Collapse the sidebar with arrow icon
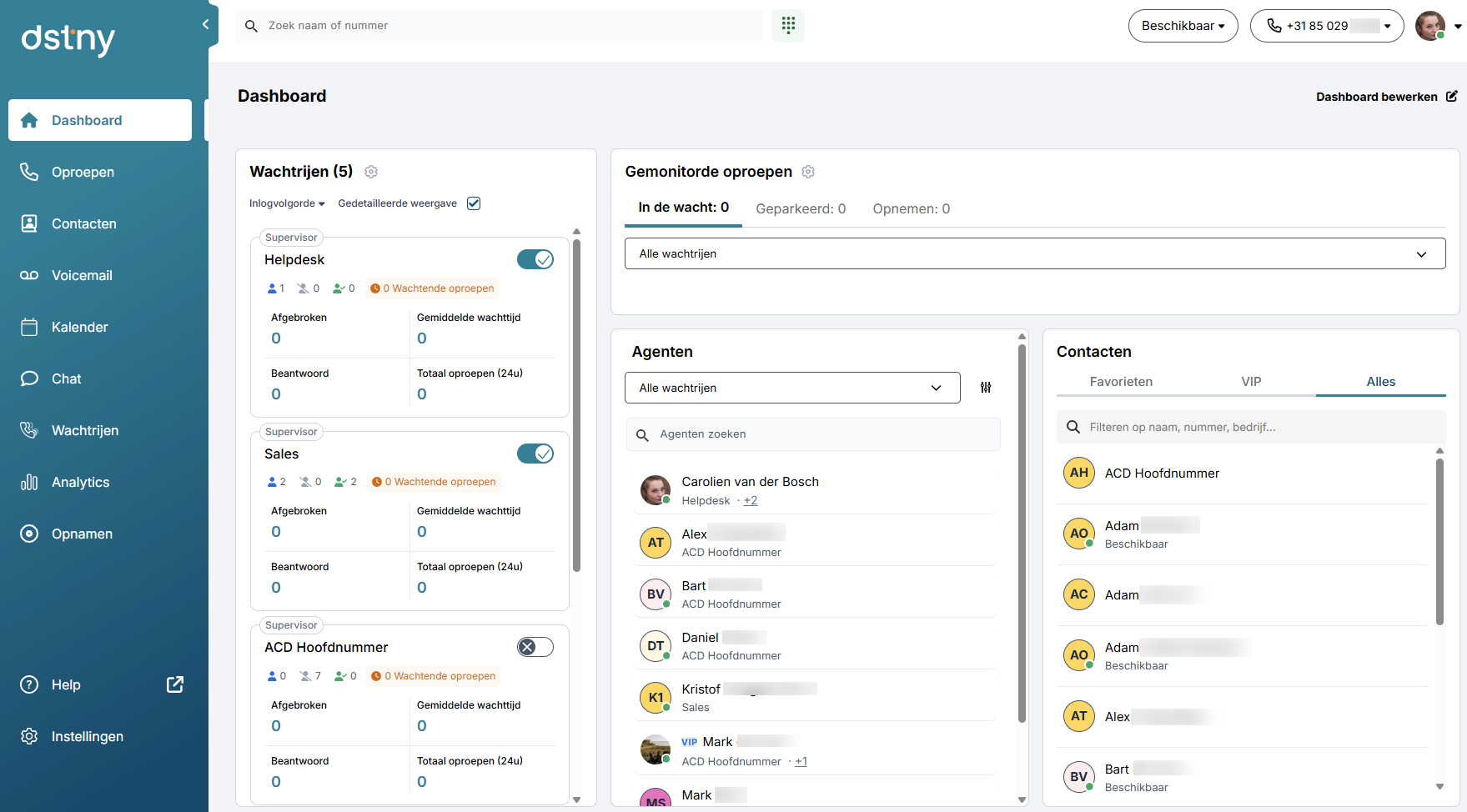This screenshot has height=812, width=1467. [205, 24]
